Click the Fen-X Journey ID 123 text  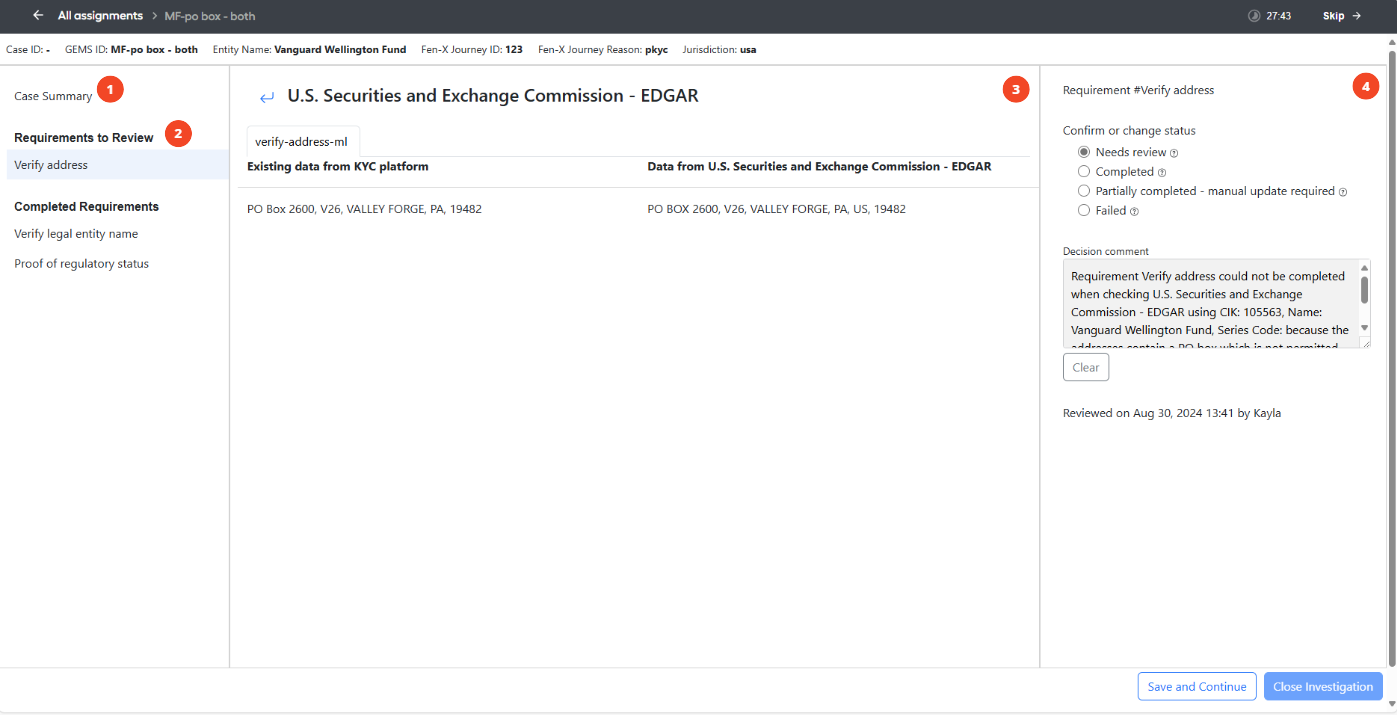click(x=472, y=49)
